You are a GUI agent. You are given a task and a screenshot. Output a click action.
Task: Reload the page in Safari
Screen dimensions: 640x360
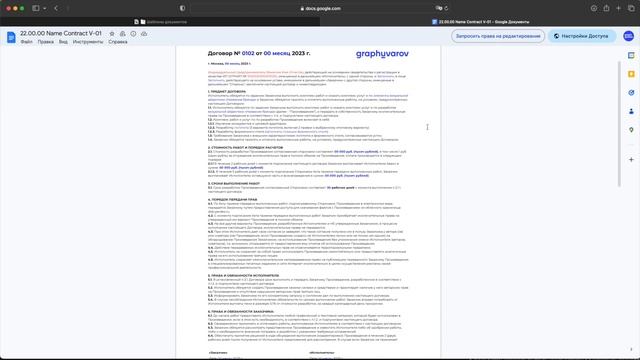coord(447,8)
